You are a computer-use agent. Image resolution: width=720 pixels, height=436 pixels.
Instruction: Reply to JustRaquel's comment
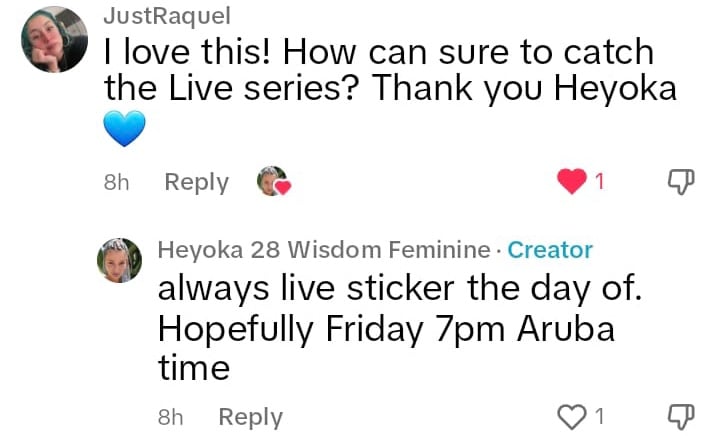tap(197, 182)
